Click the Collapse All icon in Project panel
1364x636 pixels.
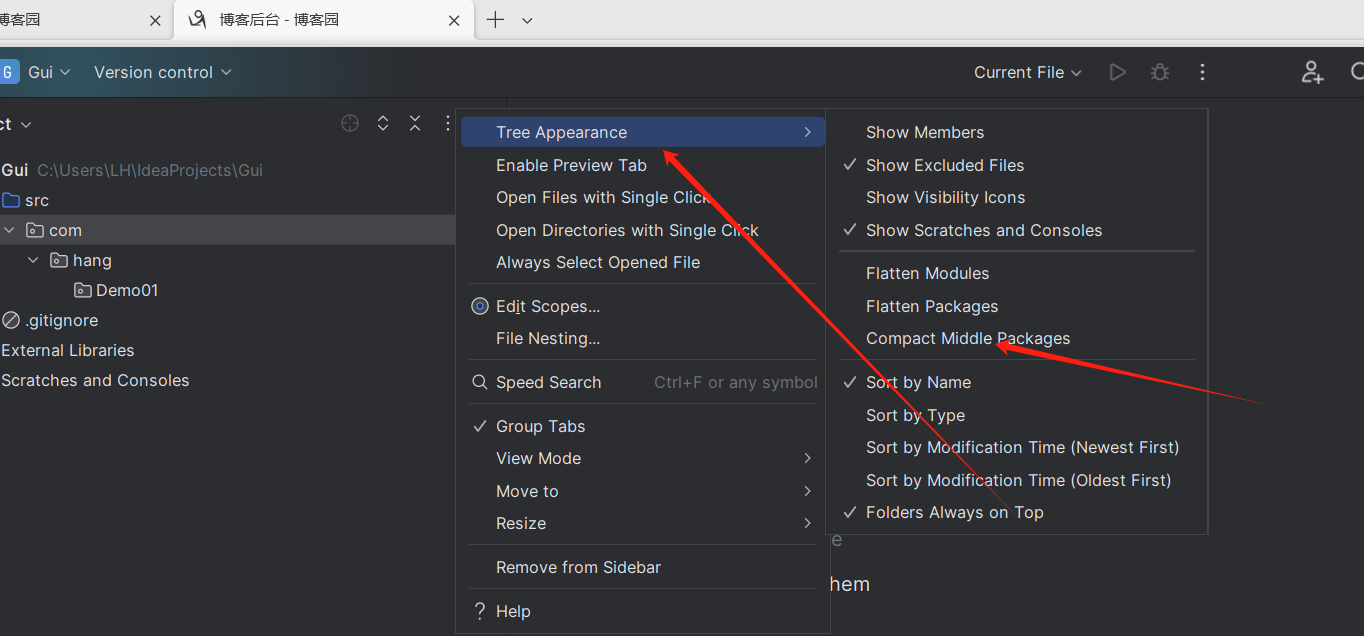pyautogui.click(x=415, y=124)
